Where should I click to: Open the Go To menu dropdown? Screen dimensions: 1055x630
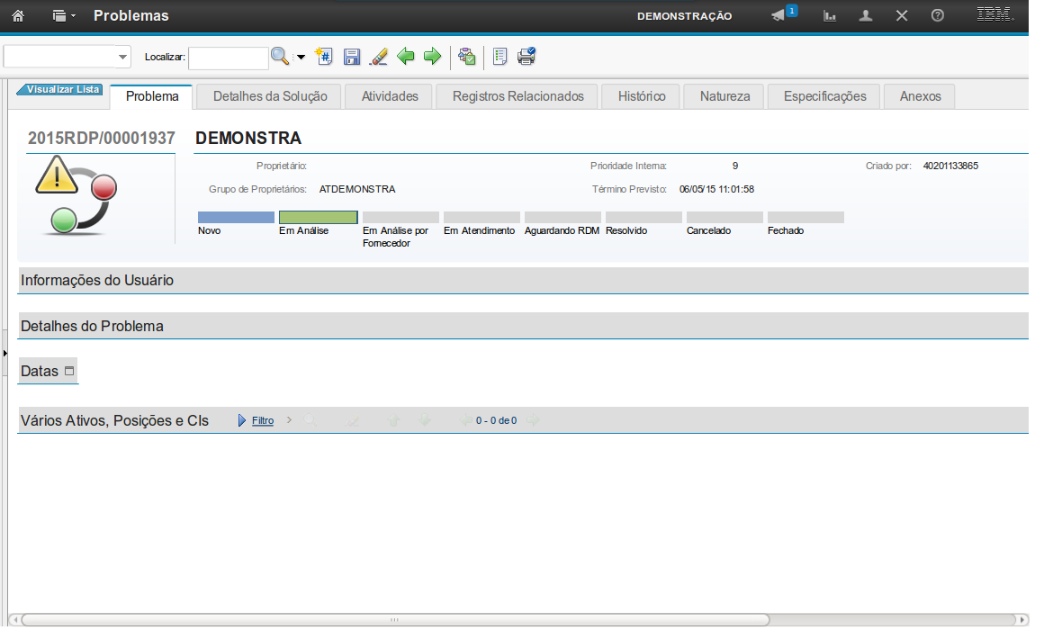[x=64, y=16]
